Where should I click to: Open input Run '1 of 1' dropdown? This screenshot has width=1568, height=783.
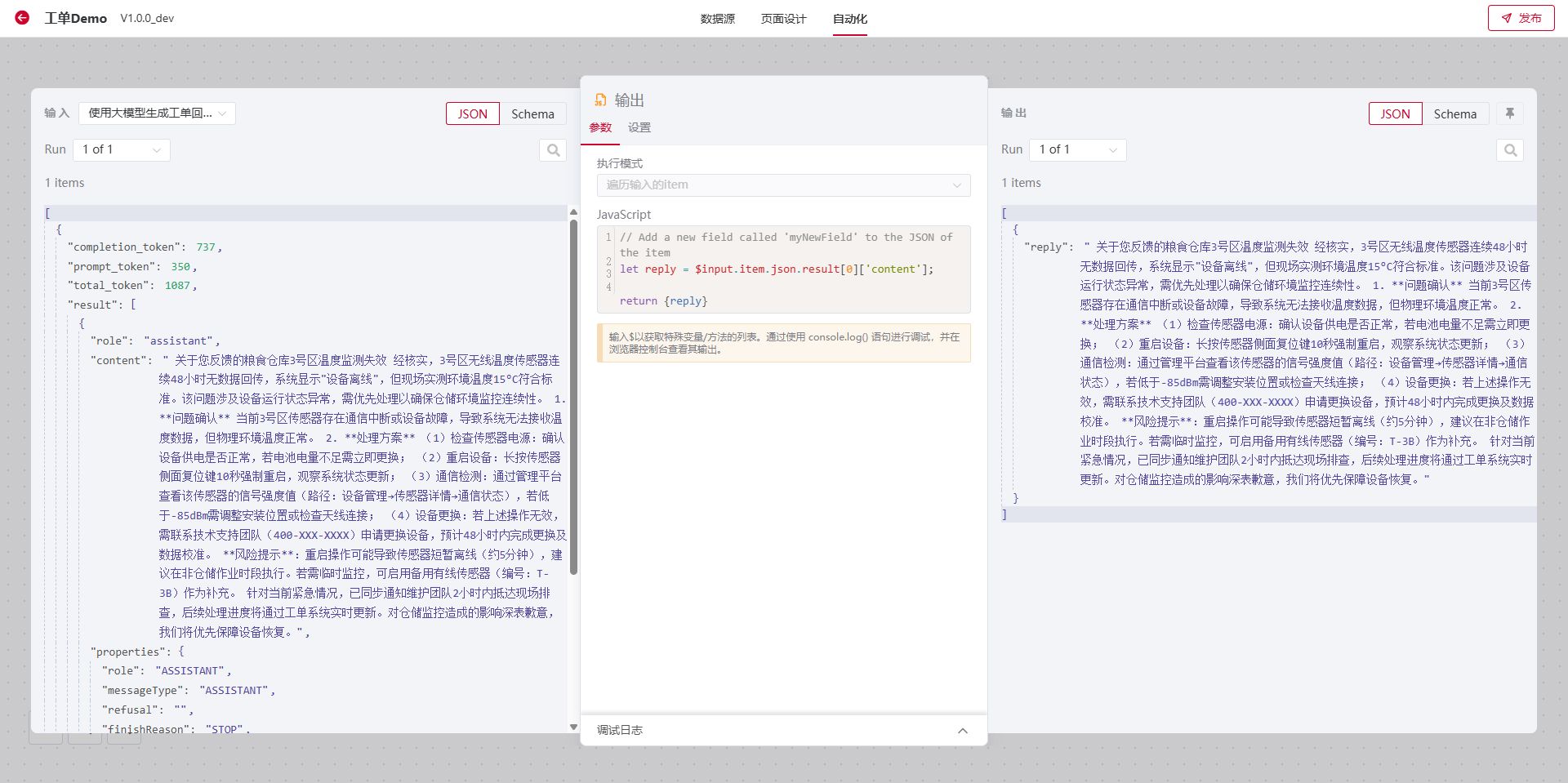click(122, 149)
